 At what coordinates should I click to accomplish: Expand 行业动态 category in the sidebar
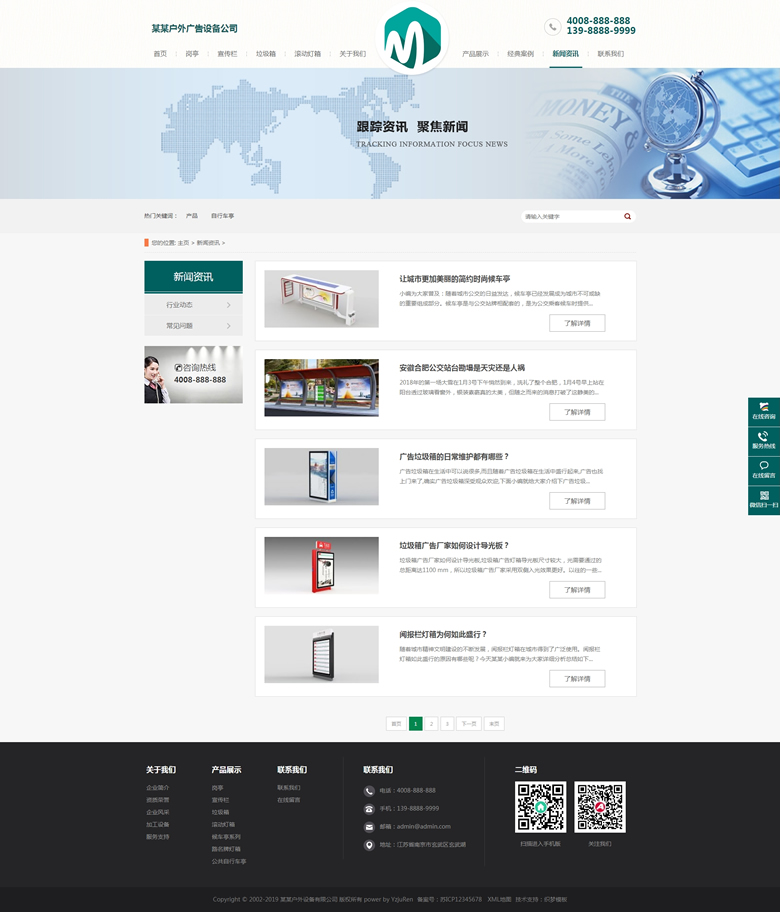click(x=193, y=304)
